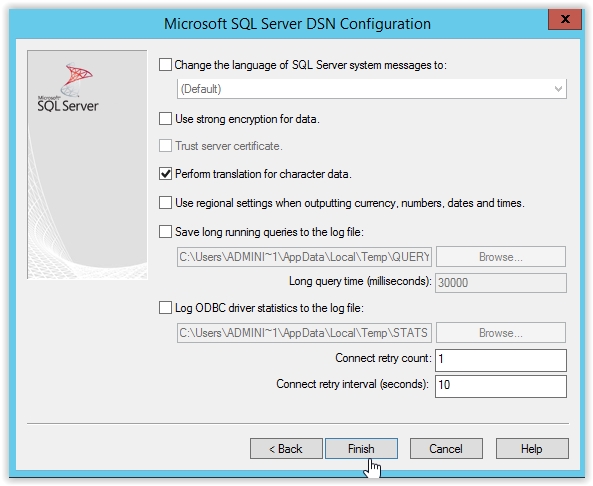Enable Use regional settings checkbox

click(x=165, y=203)
